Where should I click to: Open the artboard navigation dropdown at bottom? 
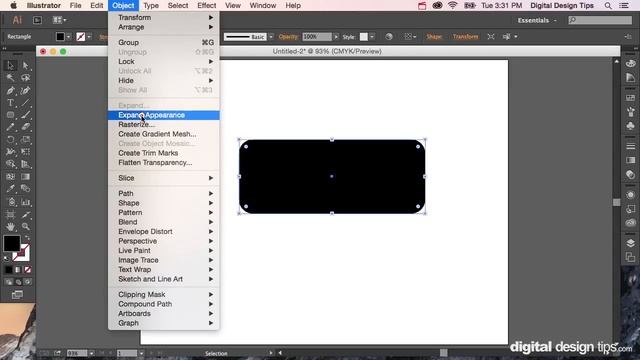tap(141, 353)
